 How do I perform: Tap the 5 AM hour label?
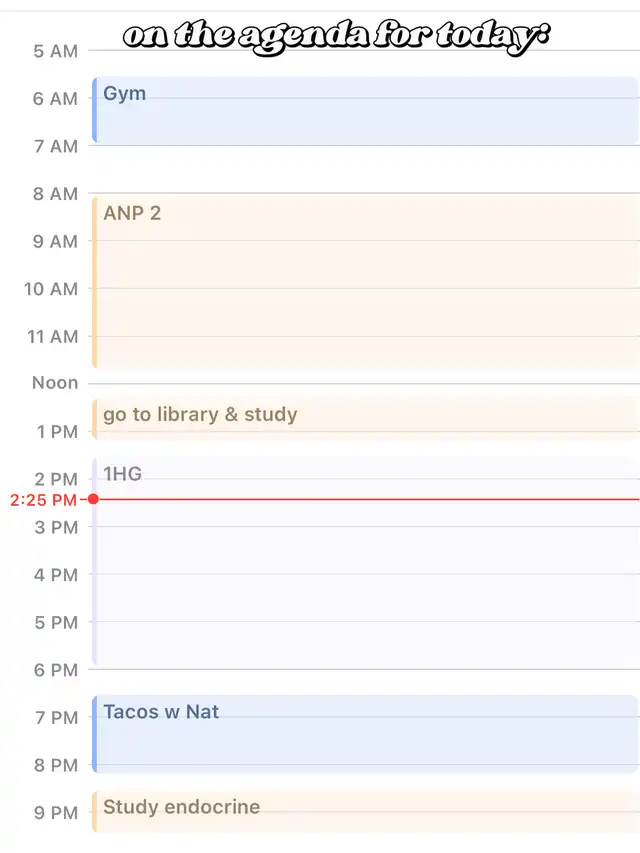coord(55,51)
